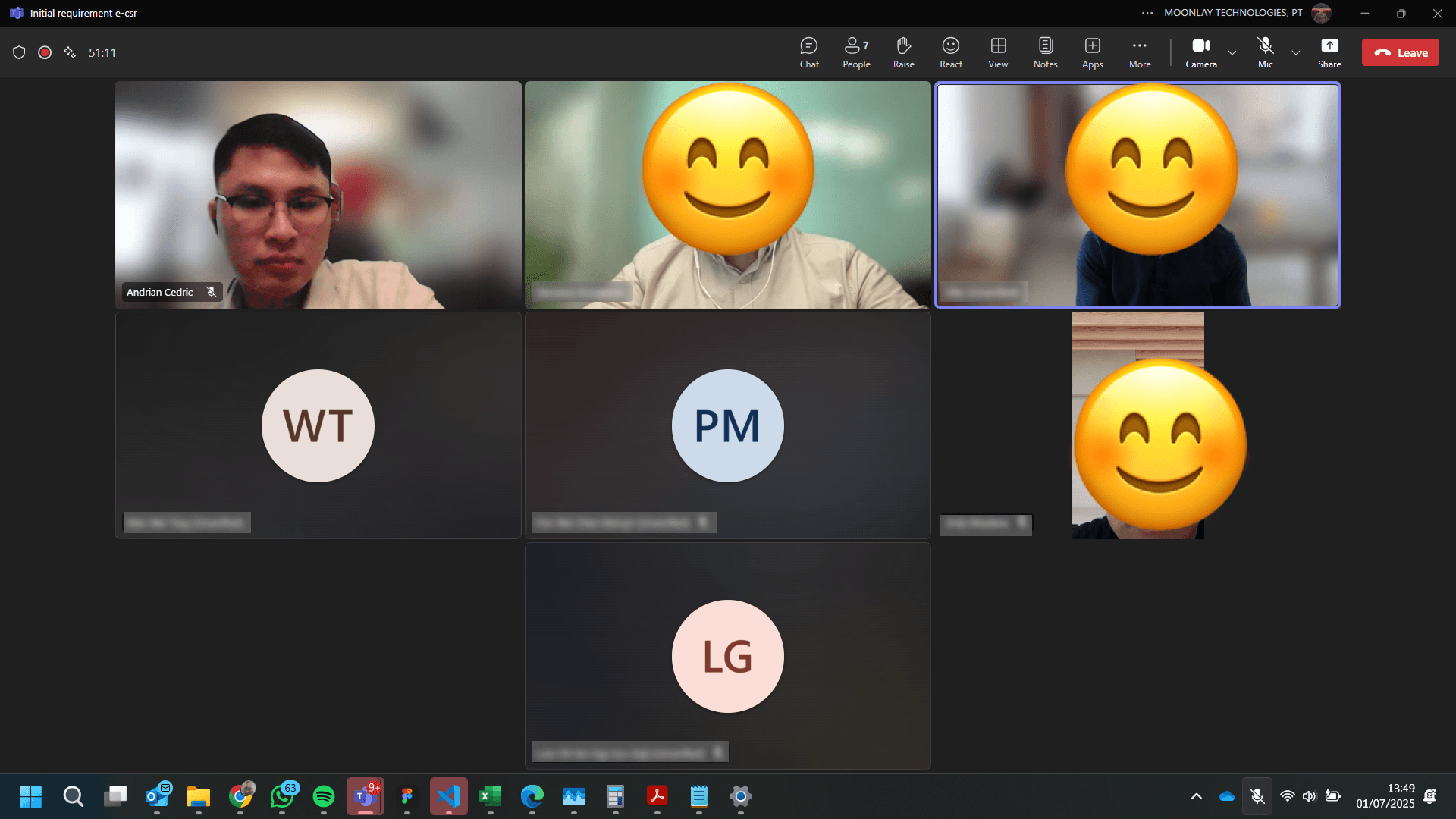Expand Mic options dropdown arrow
The height and width of the screenshot is (819, 1456).
coord(1296,52)
